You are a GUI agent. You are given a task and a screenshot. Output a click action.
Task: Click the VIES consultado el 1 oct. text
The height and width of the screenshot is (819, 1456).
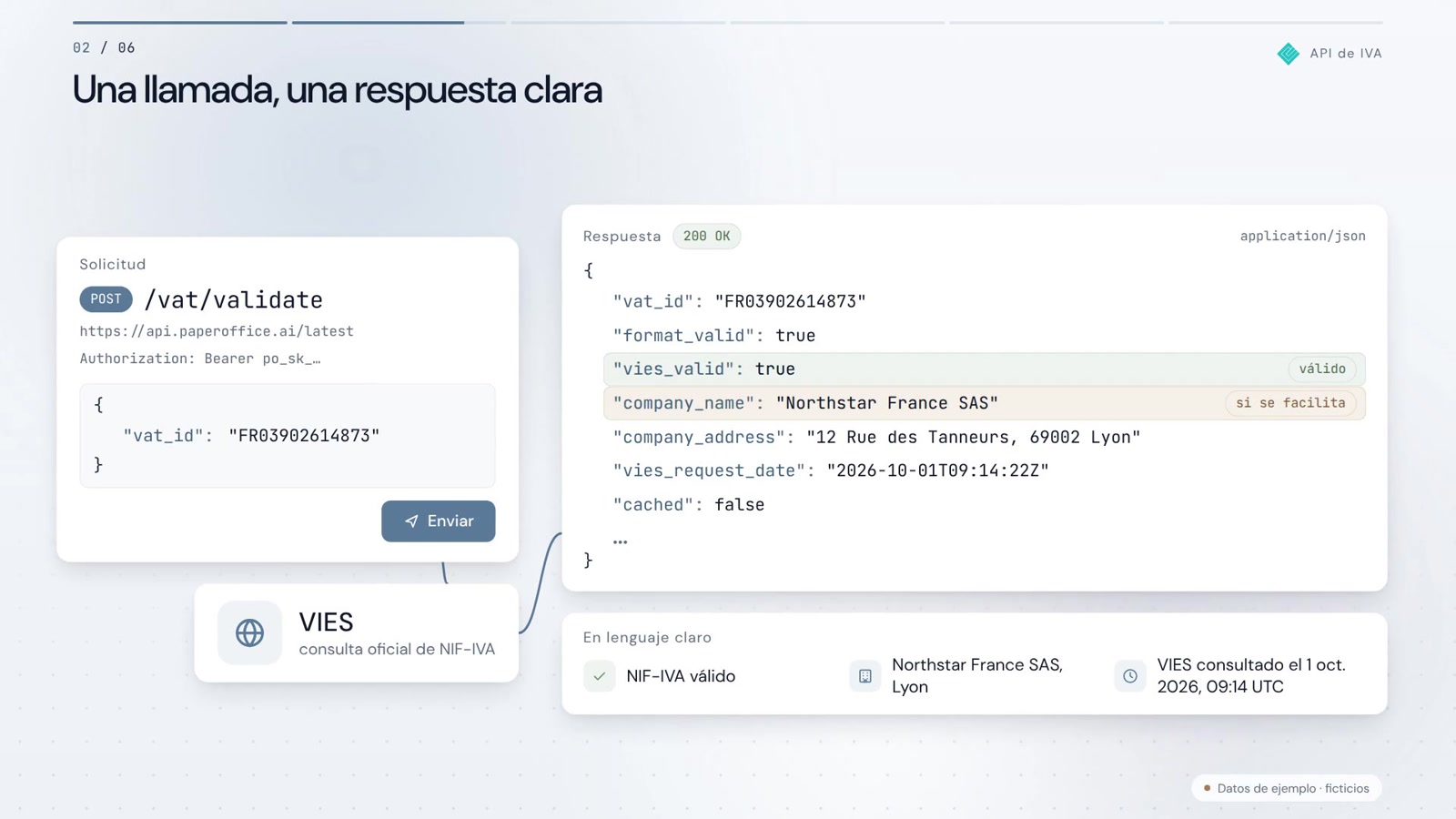click(1251, 676)
